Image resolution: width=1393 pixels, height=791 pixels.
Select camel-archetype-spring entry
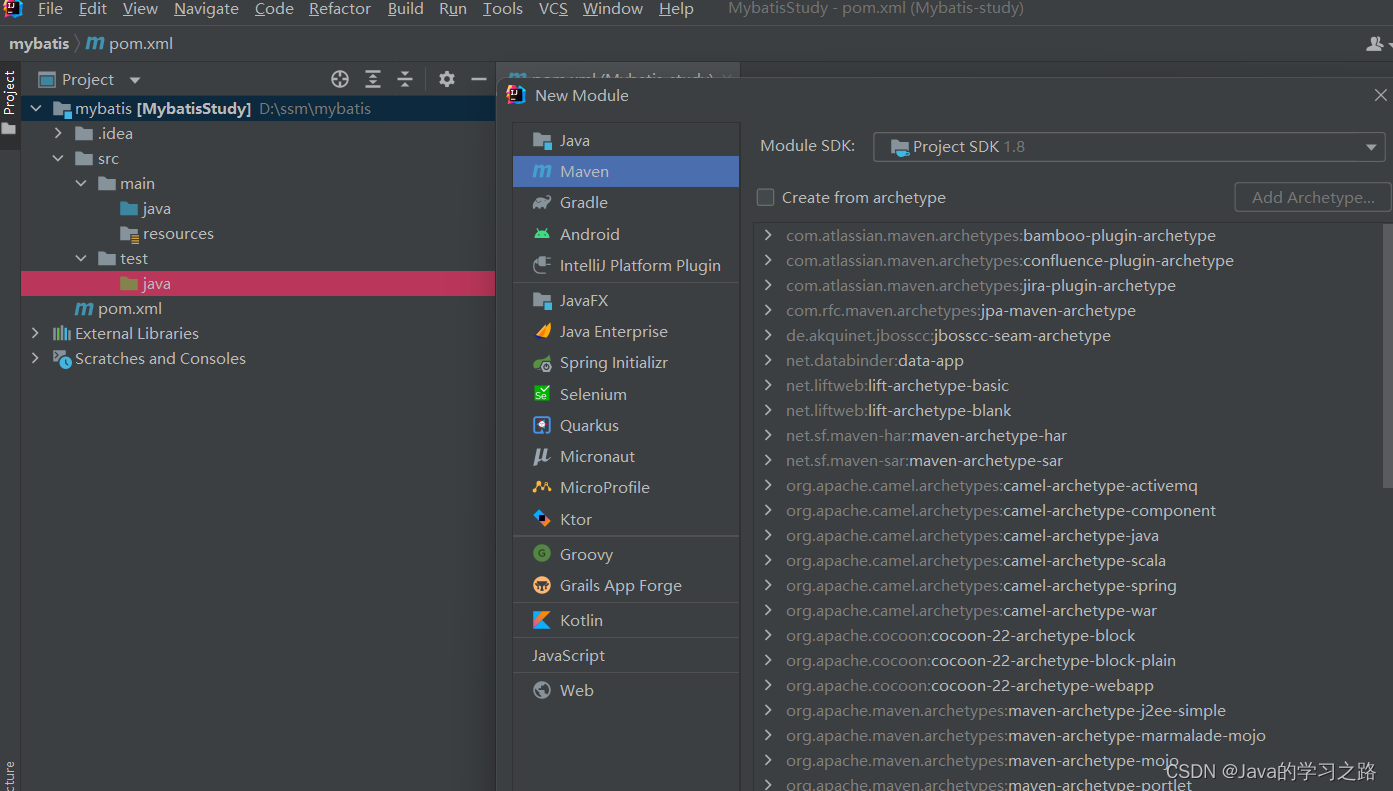[981, 585]
